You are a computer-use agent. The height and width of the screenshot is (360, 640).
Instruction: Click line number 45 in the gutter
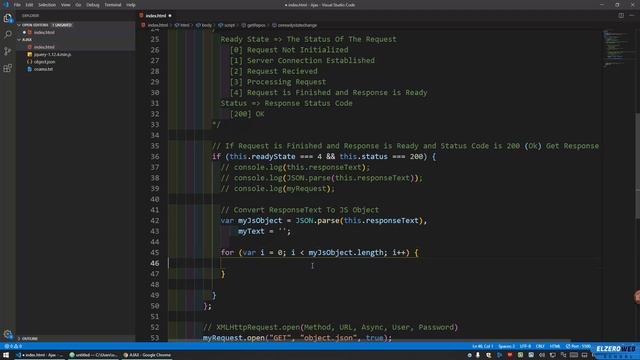[x=155, y=252]
